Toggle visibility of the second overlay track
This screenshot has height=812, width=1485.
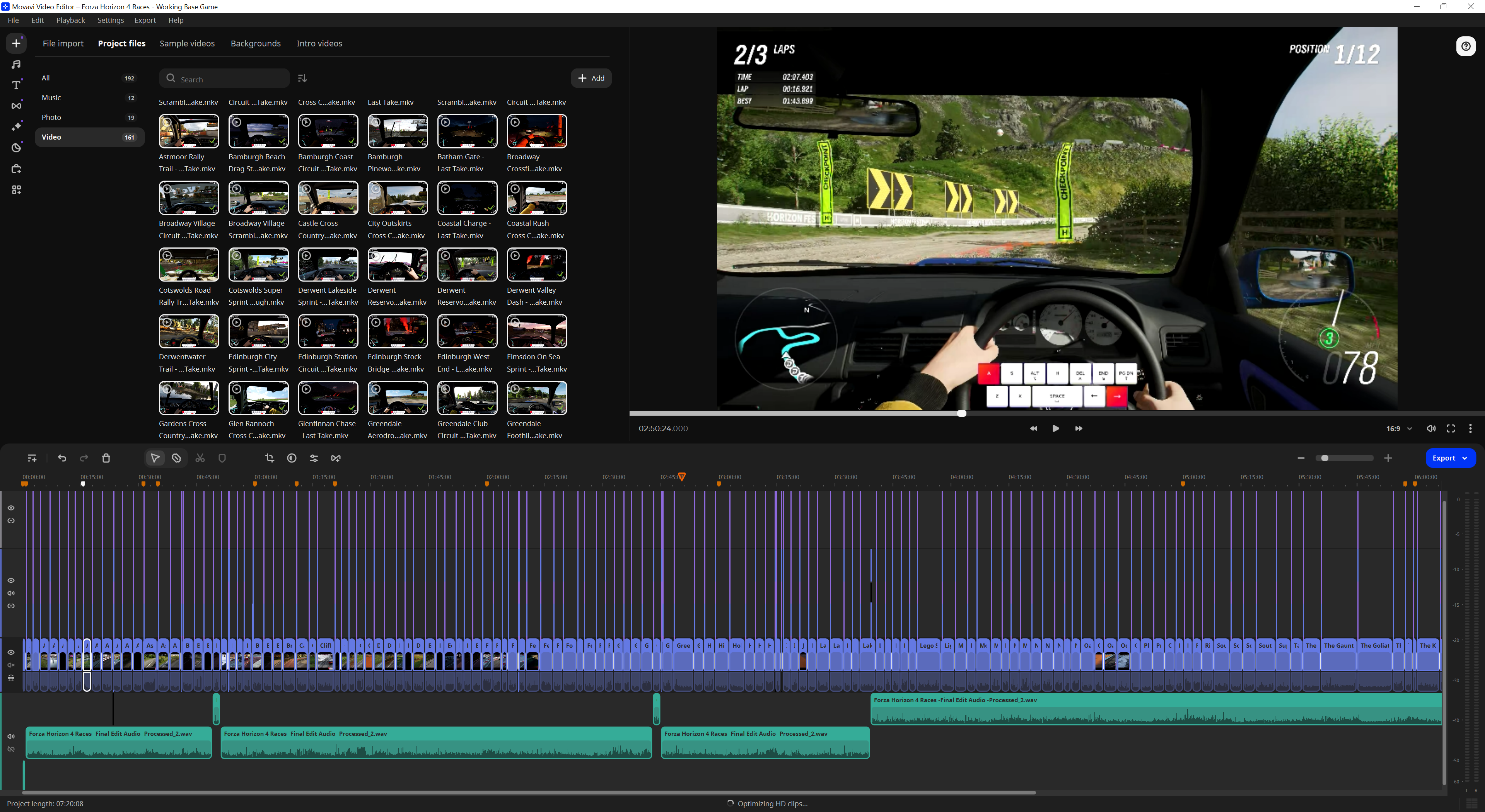[x=11, y=580]
